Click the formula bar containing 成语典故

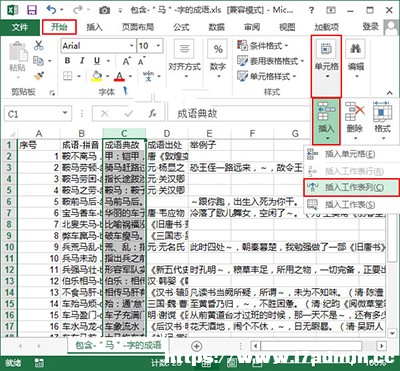click(238, 114)
